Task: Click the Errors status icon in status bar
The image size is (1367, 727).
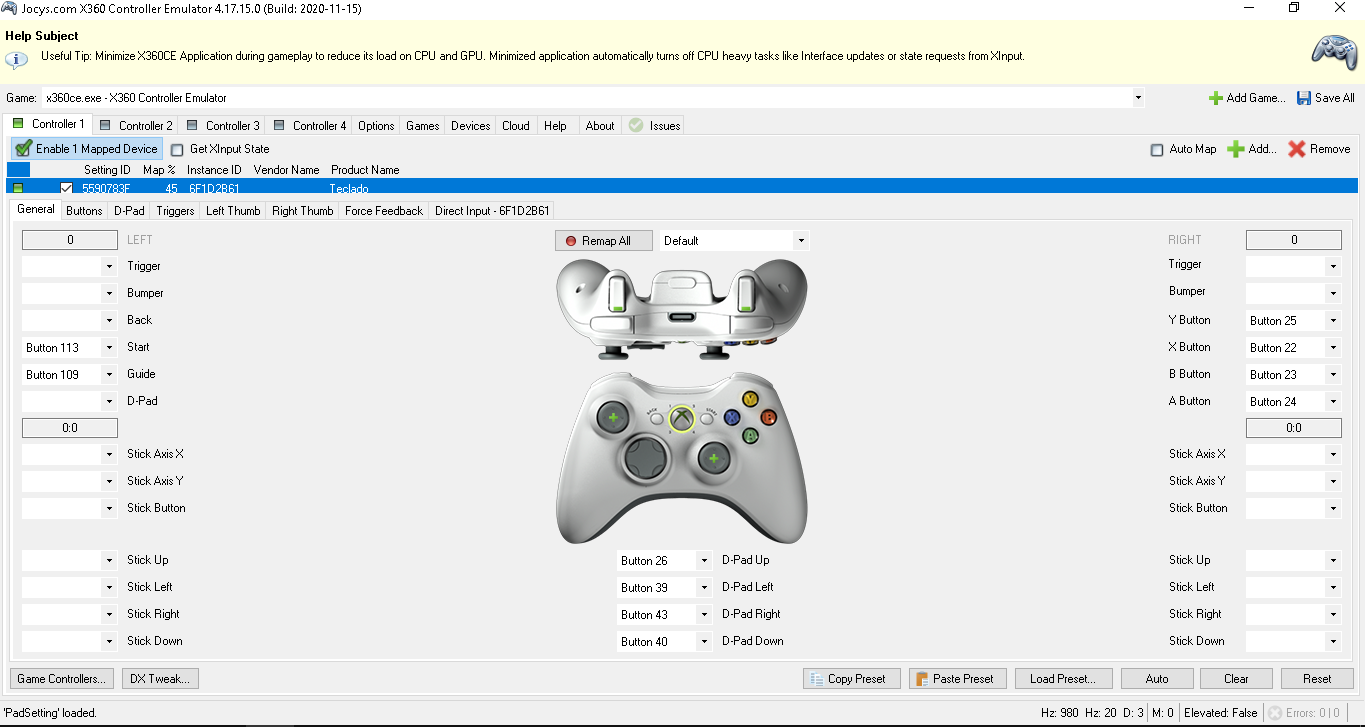Action: point(1275,713)
